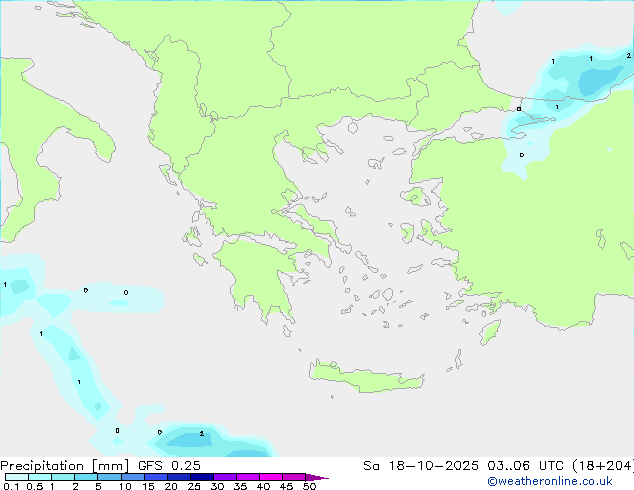The width and height of the screenshot is (634, 490).
Task: Click the '45' legend scale label
Action: pos(286,486)
